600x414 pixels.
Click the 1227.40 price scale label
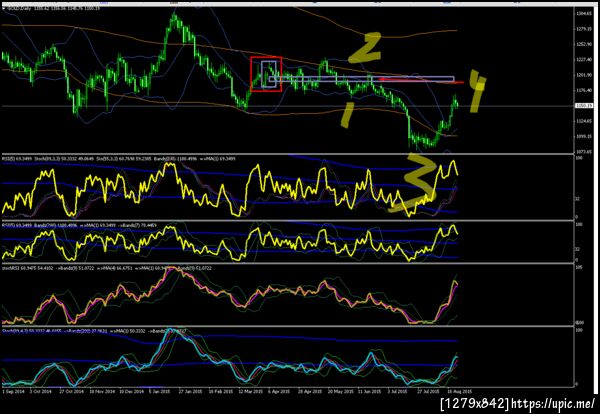click(583, 60)
